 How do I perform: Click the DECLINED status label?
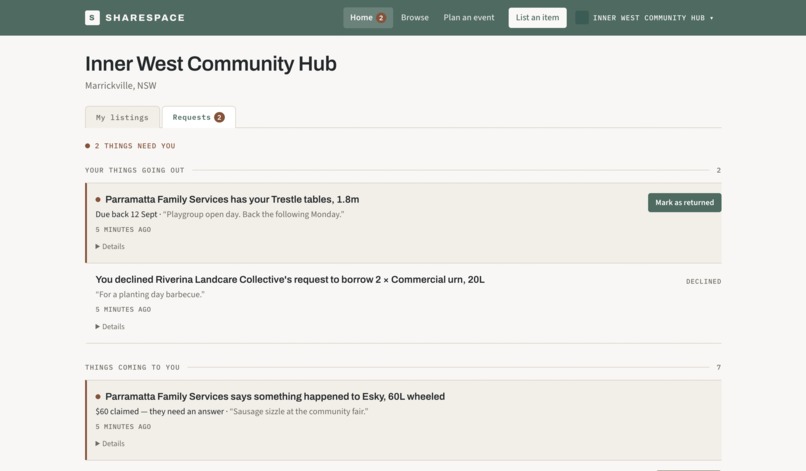(703, 281)
